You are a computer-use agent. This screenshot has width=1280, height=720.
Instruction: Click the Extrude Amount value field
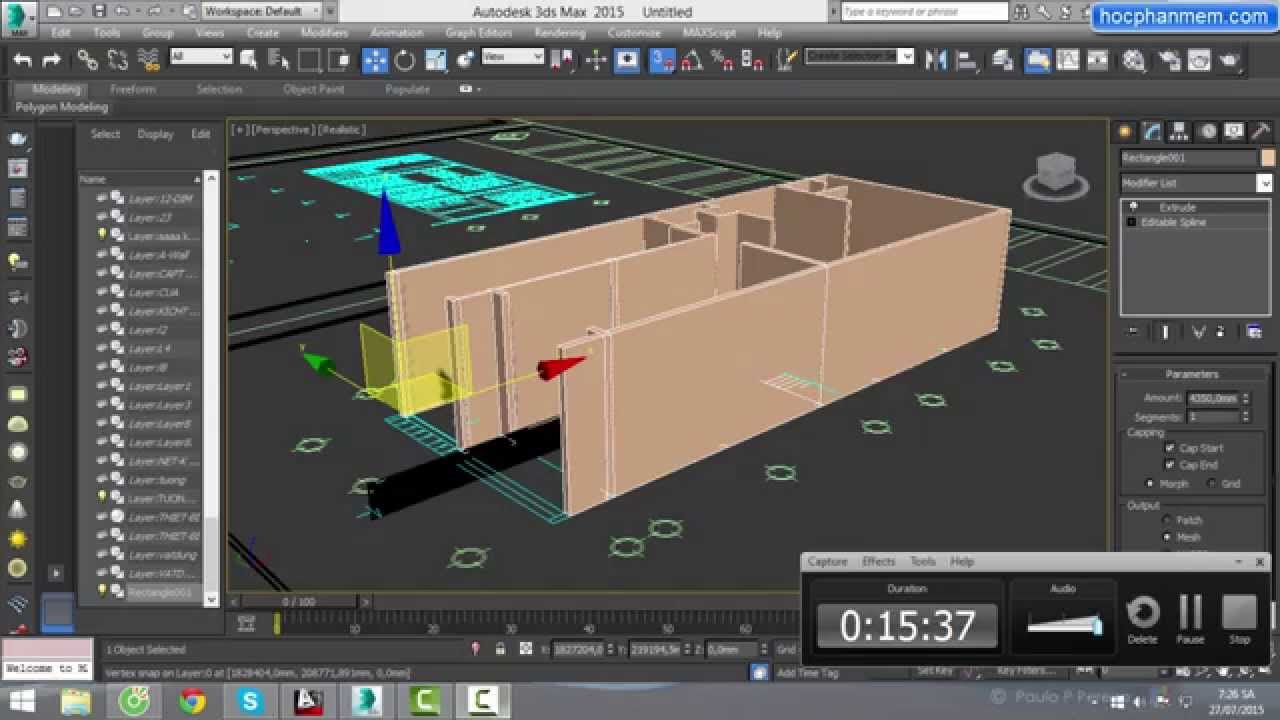1212,398
